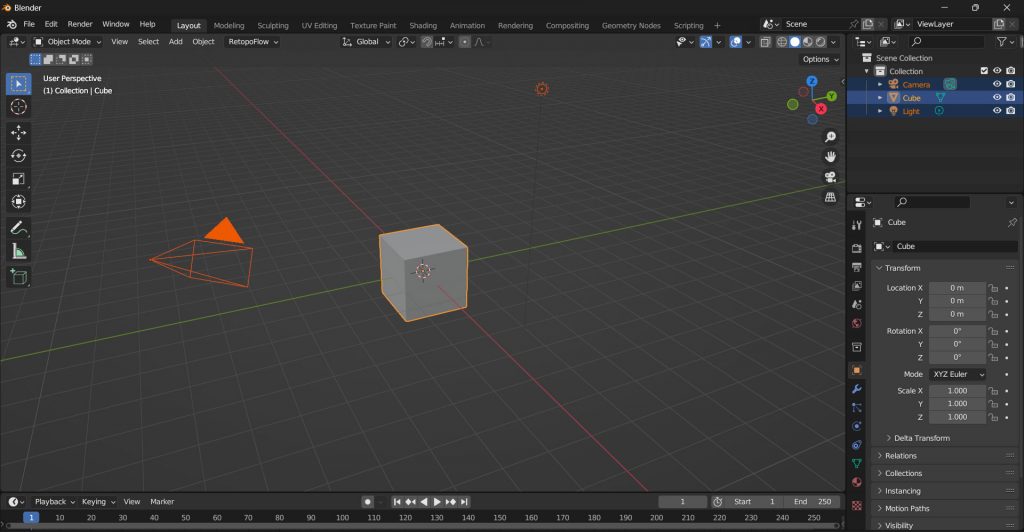Viewport: 1024px width, 532px height.
Task: Click the Options button in viewport
Action: 820,59
